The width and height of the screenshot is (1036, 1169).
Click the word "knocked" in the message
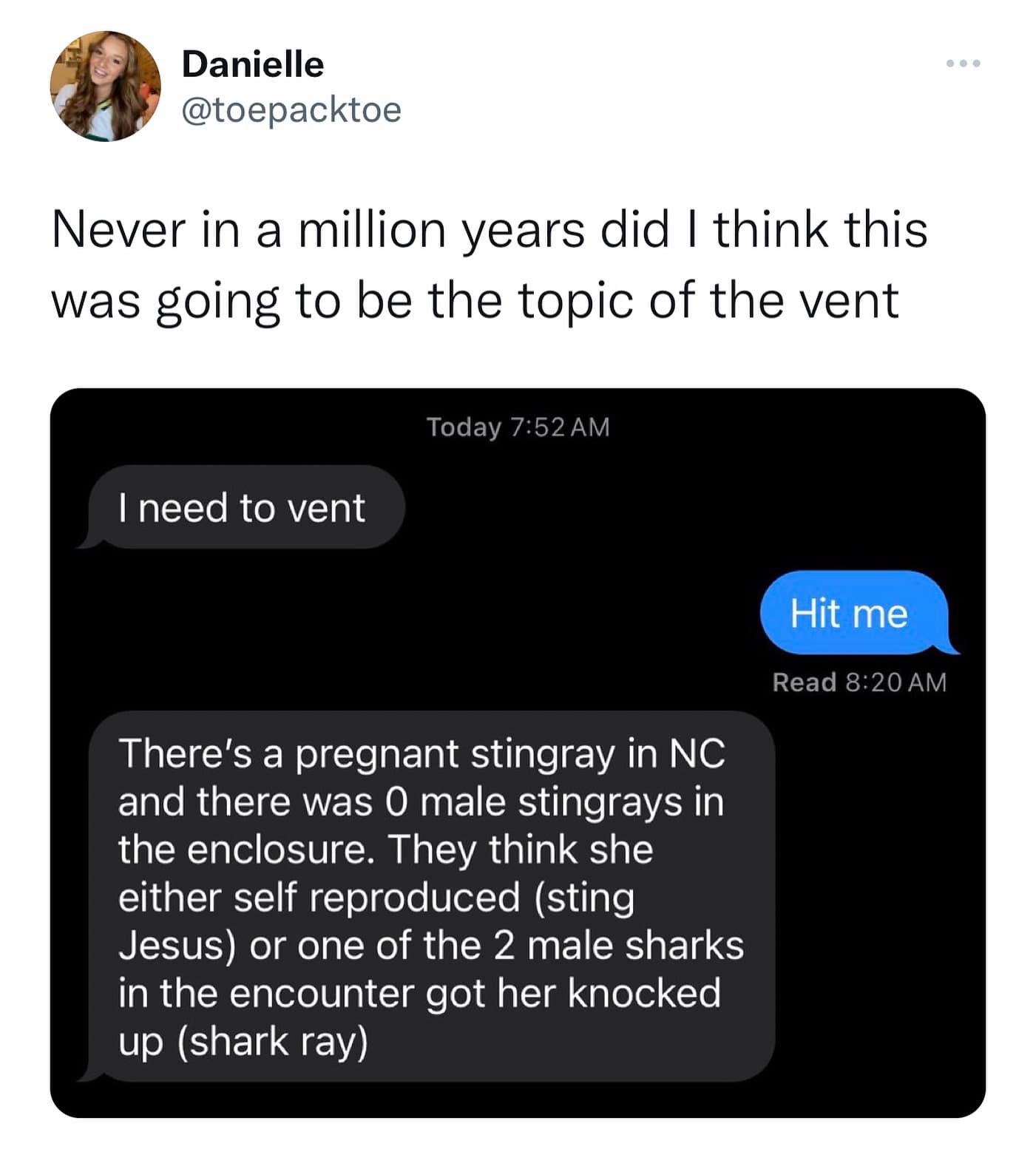(x=644, y=993)
